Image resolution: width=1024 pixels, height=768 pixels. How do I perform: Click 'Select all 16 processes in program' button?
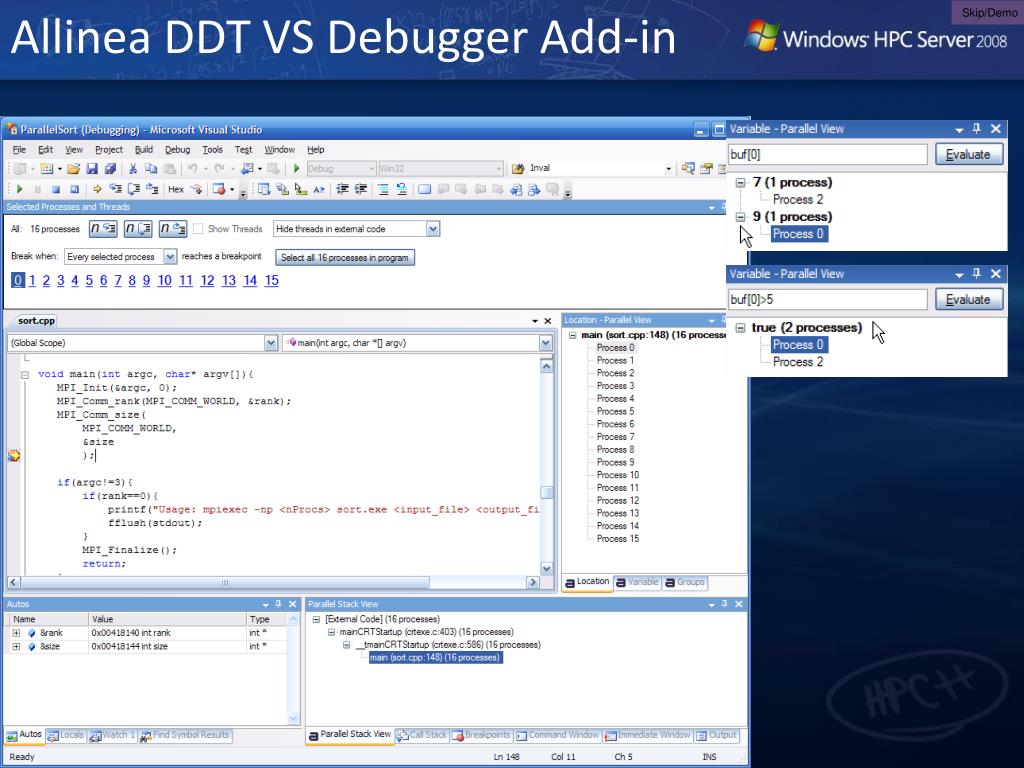[345, 257]
